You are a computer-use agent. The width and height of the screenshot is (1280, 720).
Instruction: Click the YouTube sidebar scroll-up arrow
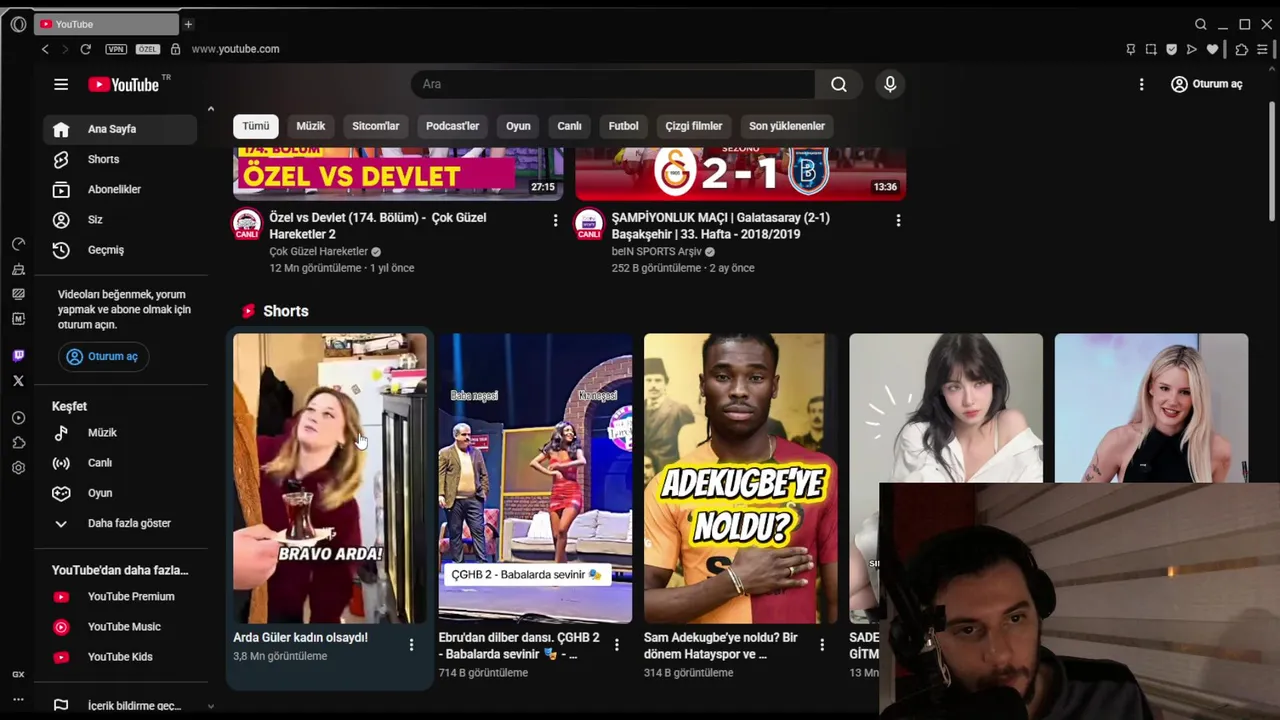(x=210, y=109)
